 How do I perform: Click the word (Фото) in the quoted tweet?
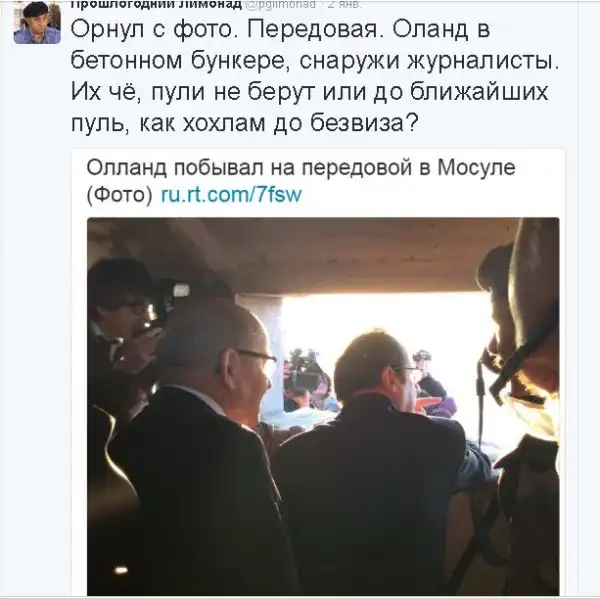pyautogui.click(x=120, y=195)
